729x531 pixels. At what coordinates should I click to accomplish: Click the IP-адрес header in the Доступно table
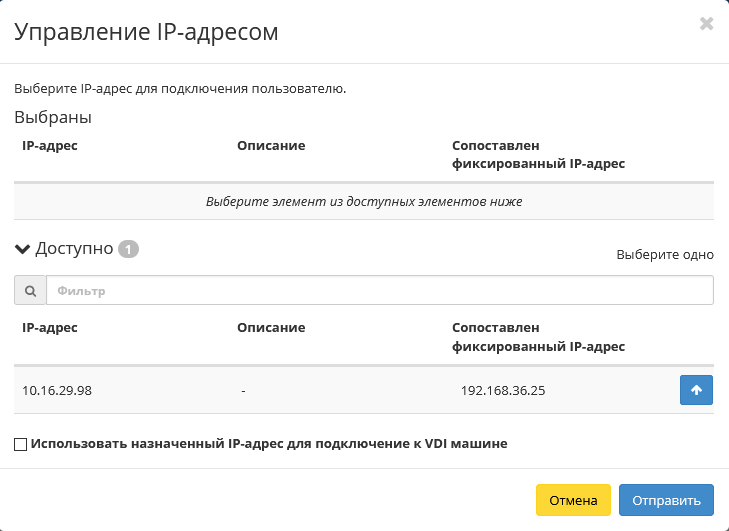(x=50, y=327)
